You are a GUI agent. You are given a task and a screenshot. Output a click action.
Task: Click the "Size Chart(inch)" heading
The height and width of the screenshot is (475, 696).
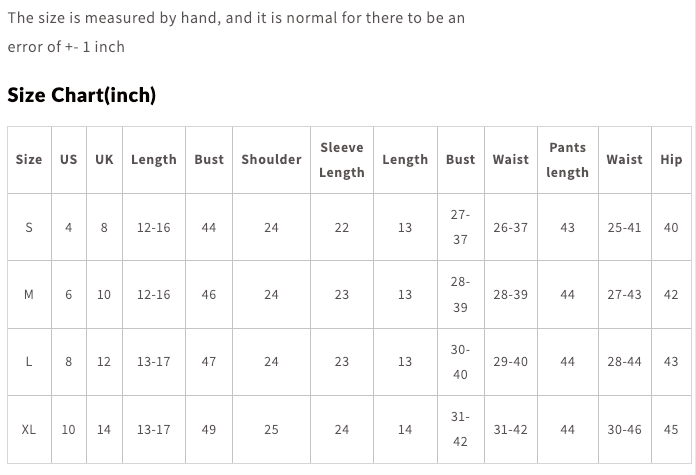[x=82, y=95]
